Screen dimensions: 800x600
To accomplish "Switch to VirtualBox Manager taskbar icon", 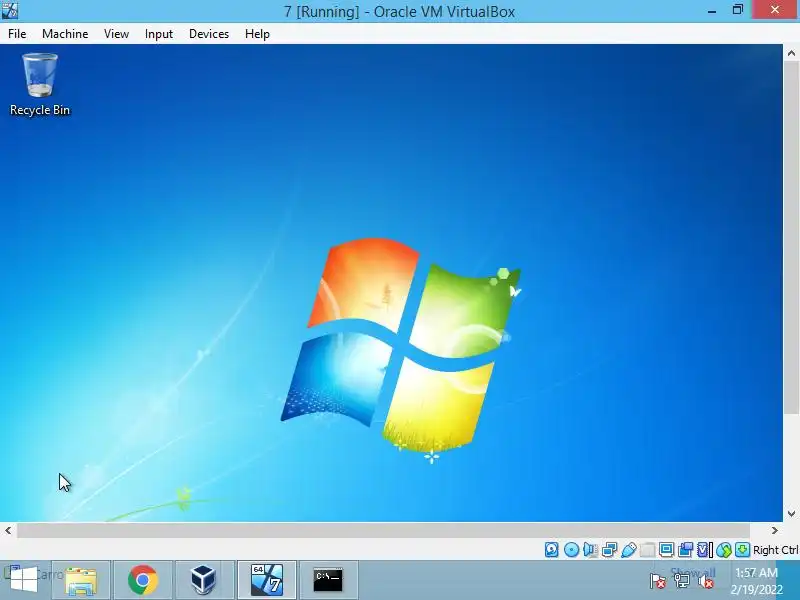I will pyautogui.click(x=204, y=580).
